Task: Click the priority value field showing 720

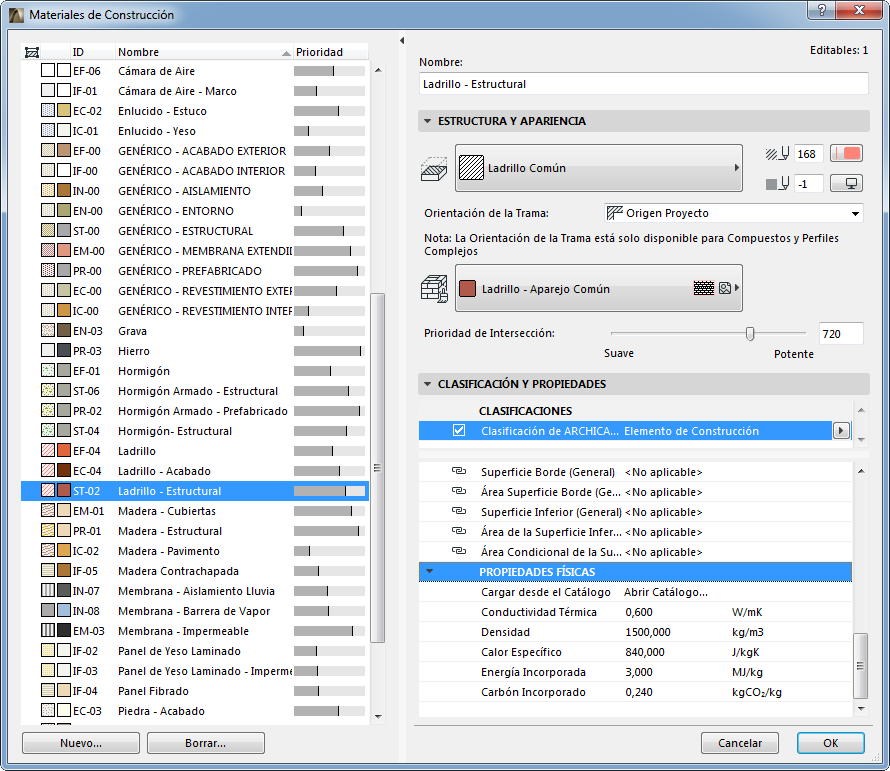Action: (841, 334)
